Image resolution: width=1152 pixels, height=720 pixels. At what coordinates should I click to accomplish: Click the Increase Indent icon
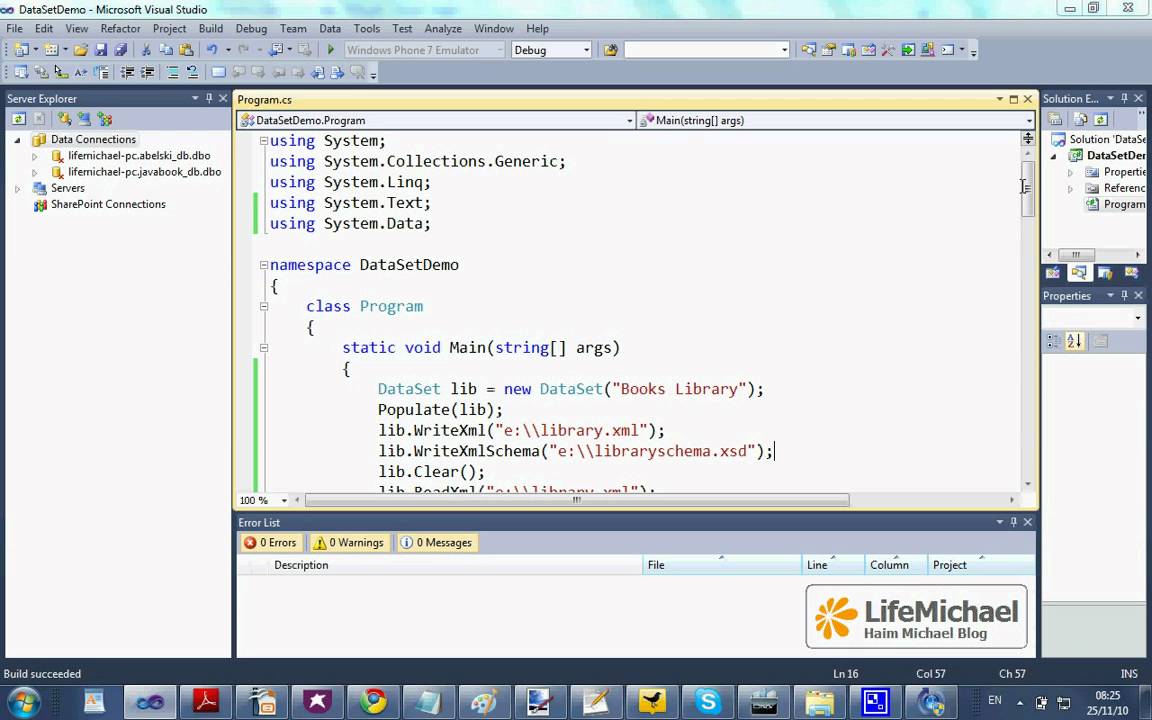(148, 72)
